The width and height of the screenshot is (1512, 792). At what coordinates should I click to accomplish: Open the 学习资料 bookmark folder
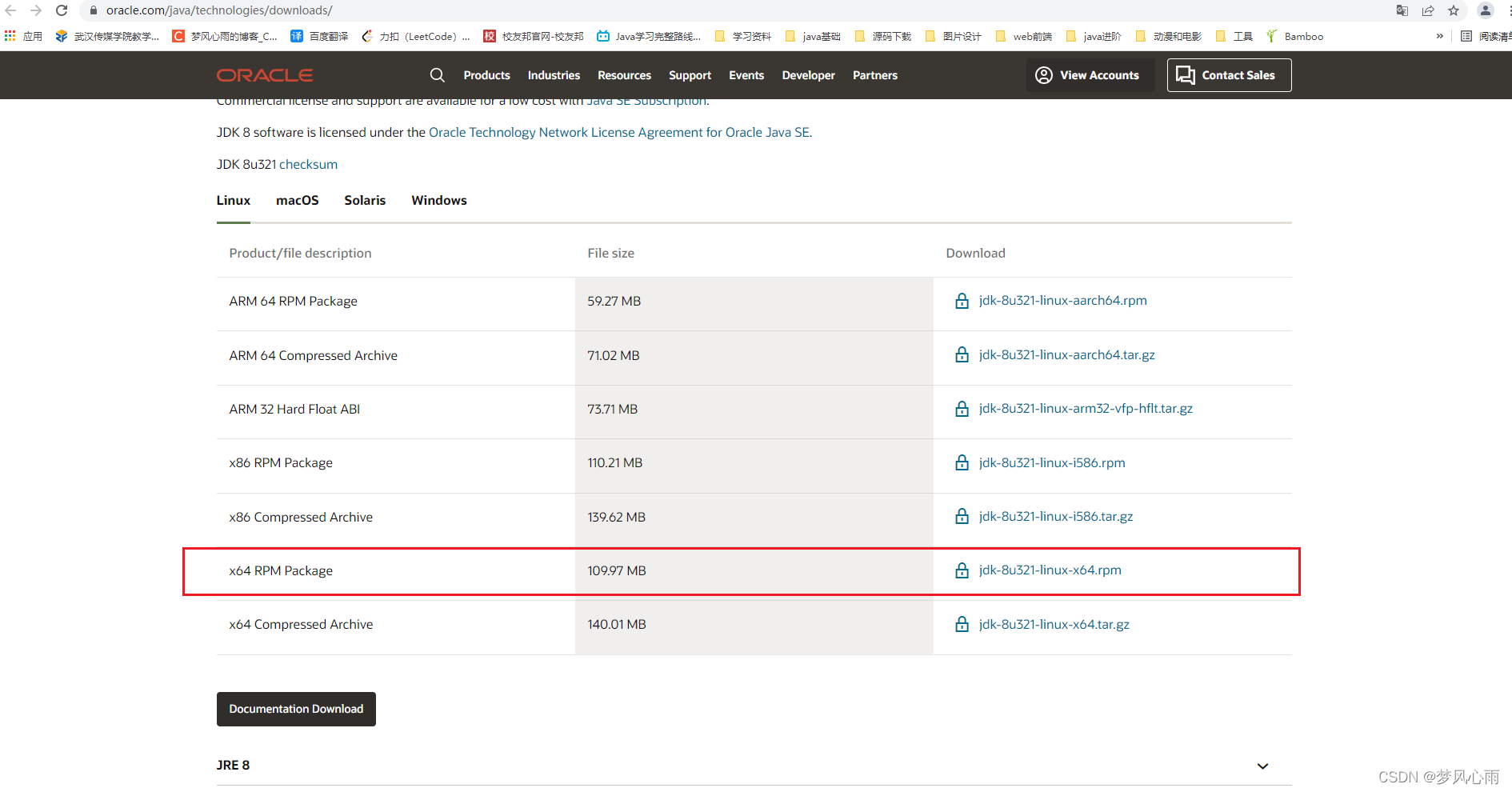(x=743, y=36)
